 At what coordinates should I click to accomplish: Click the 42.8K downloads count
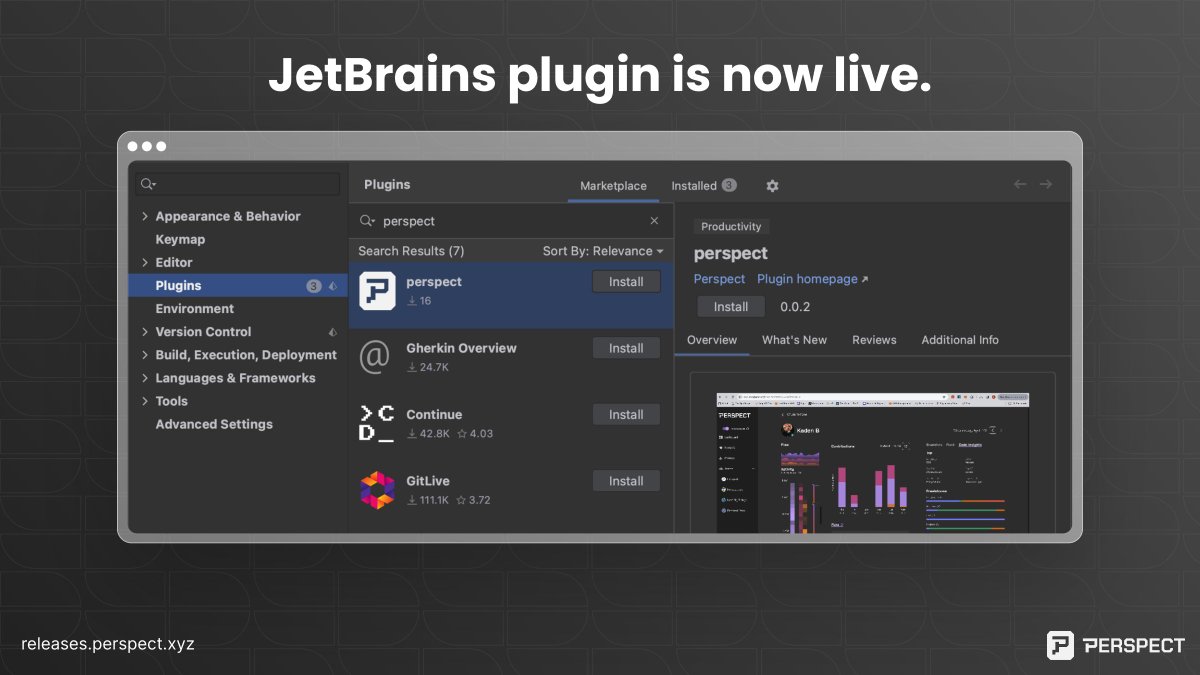click(428, 434)
